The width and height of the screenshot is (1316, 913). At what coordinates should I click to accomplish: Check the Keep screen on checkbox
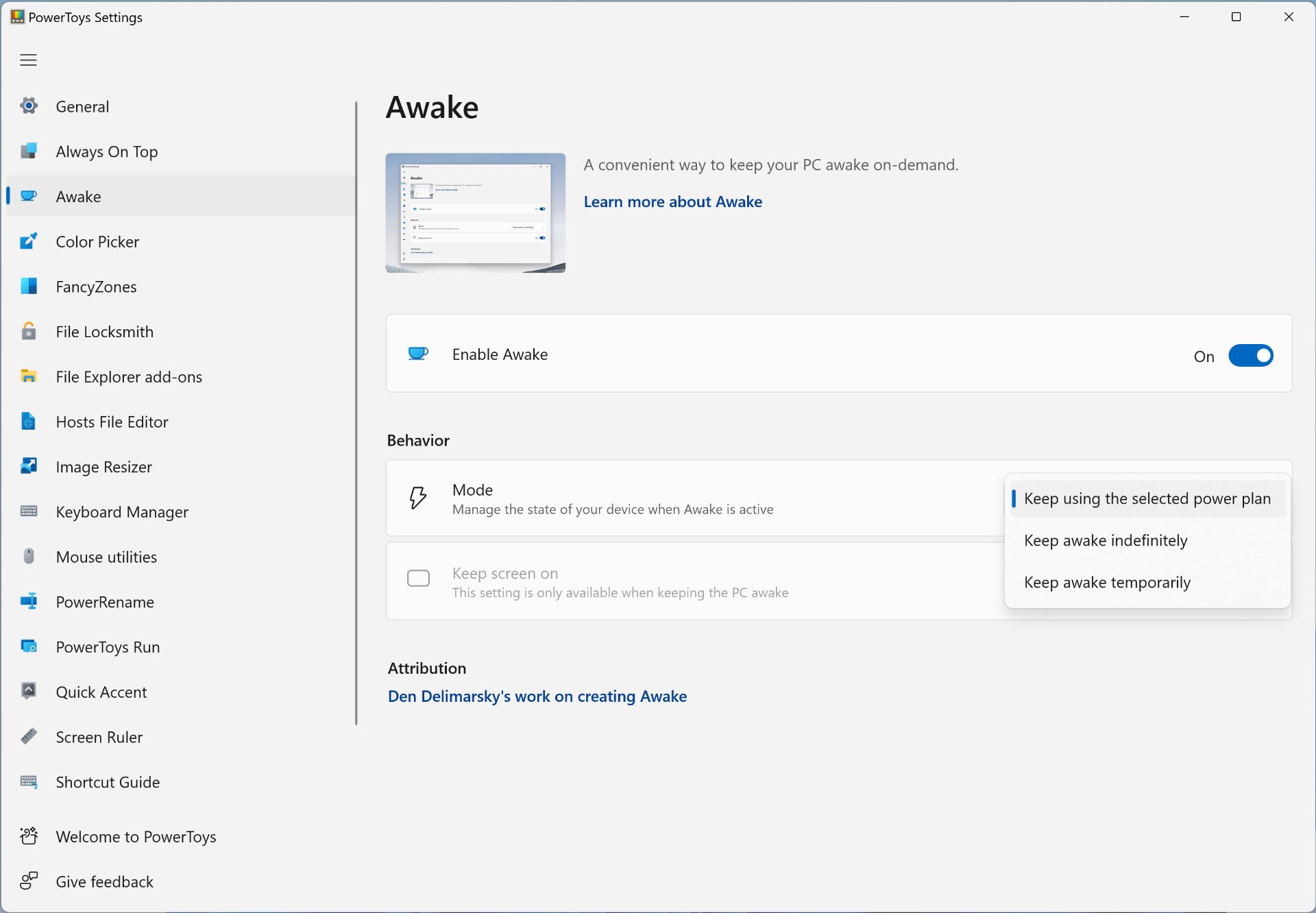click(x=418, y=578)
